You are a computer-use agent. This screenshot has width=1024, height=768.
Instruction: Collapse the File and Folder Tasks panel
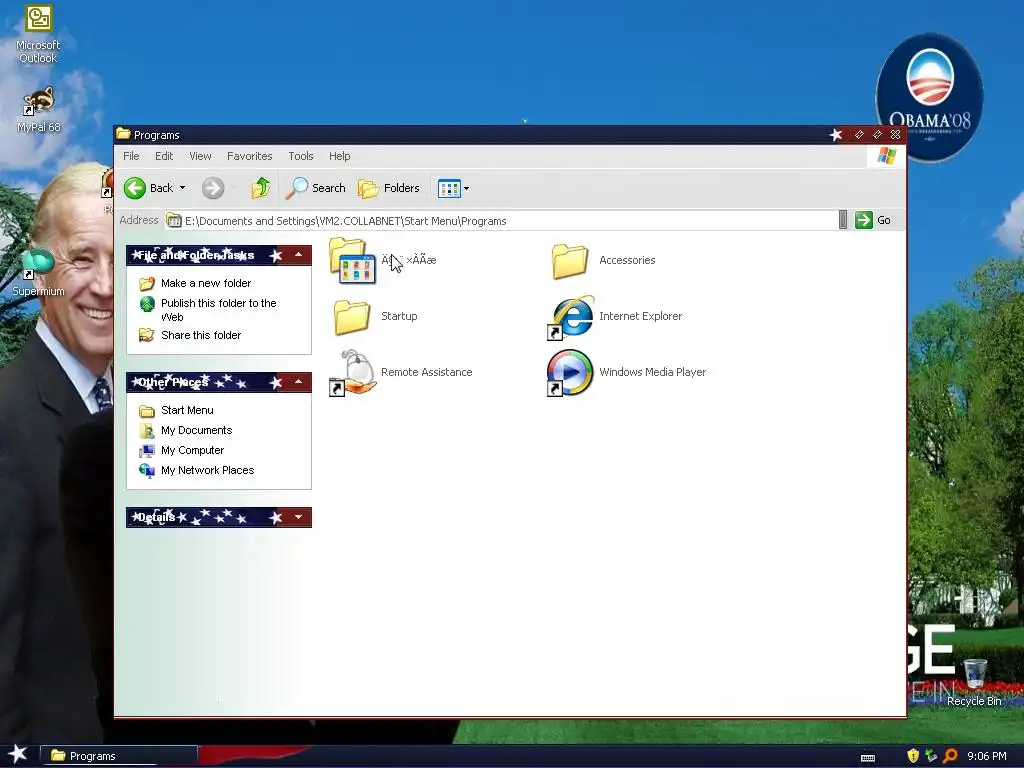pos(298,255)
